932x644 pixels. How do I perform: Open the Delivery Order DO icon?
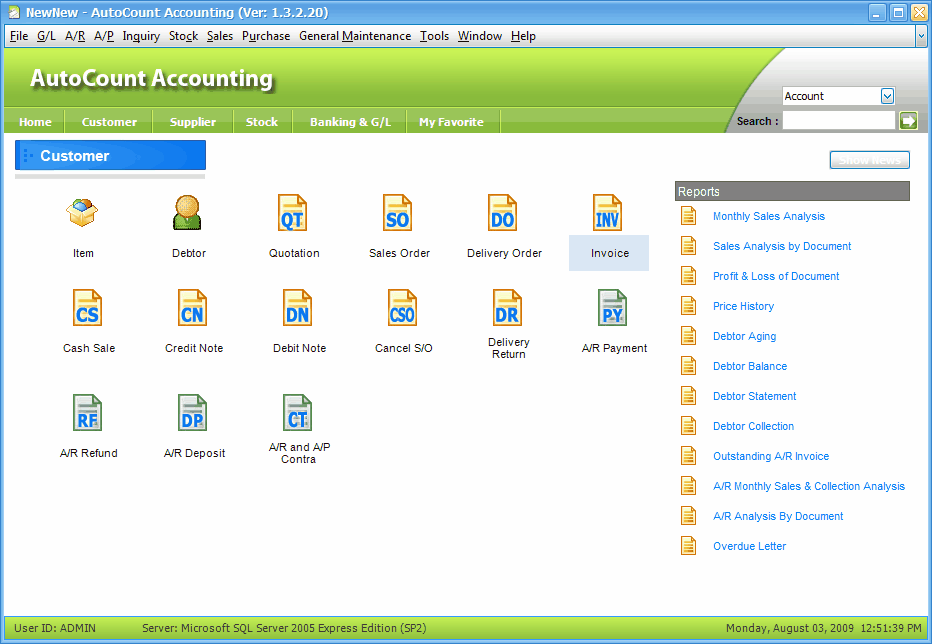[x=503, y=213]
